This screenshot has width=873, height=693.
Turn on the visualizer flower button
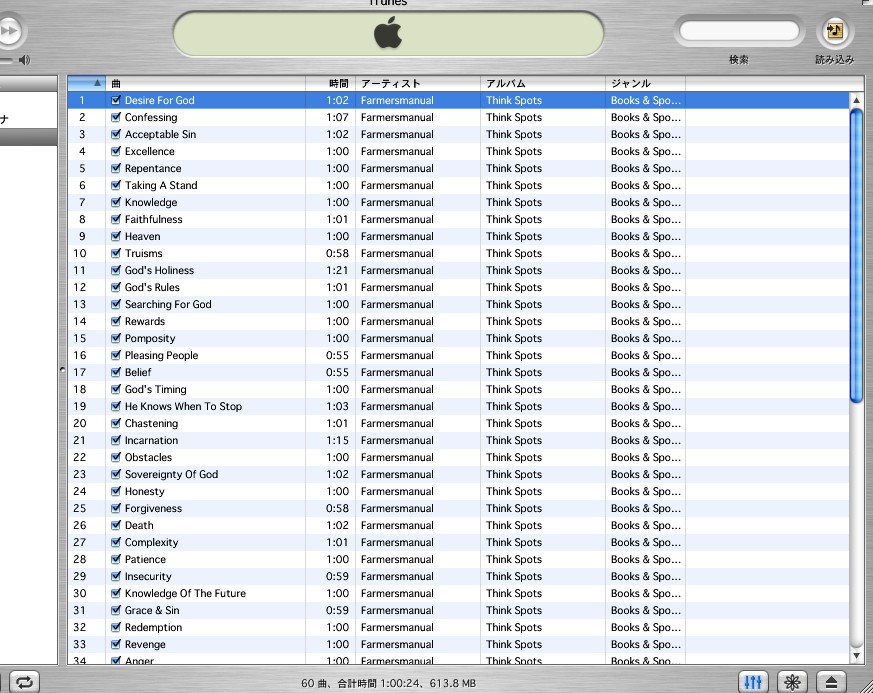click(792, 682)
